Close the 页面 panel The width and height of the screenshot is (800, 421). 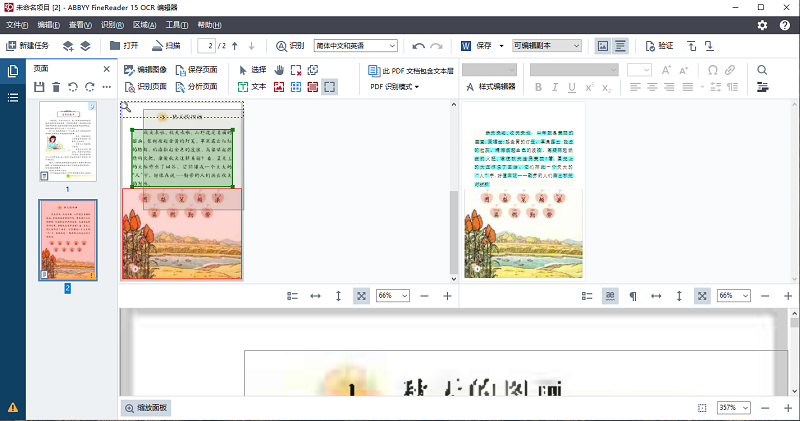click(106, 69)
